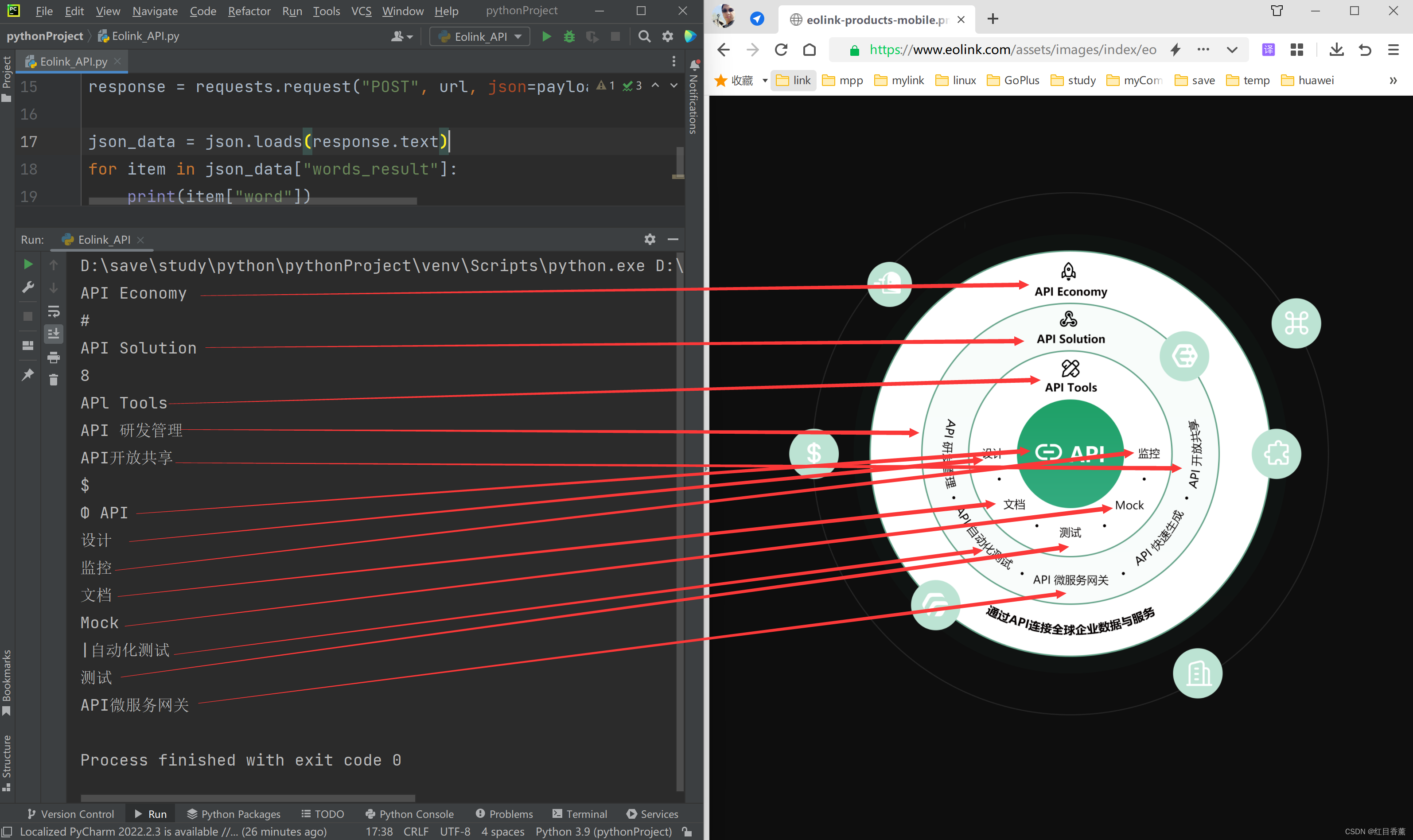Viewport: 1413px width, 840px height.
Task: Open the Notifications bell panel
Action: tap(694, 65)
